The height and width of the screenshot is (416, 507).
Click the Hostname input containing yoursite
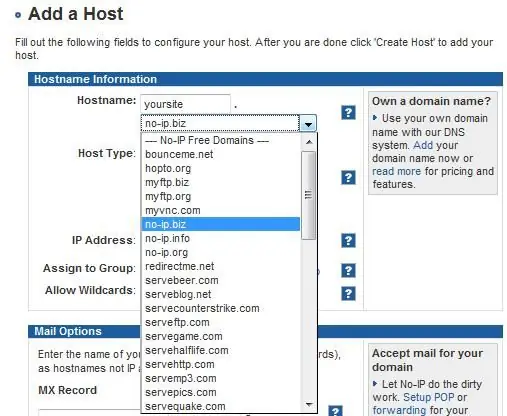(x=185, y=104)
